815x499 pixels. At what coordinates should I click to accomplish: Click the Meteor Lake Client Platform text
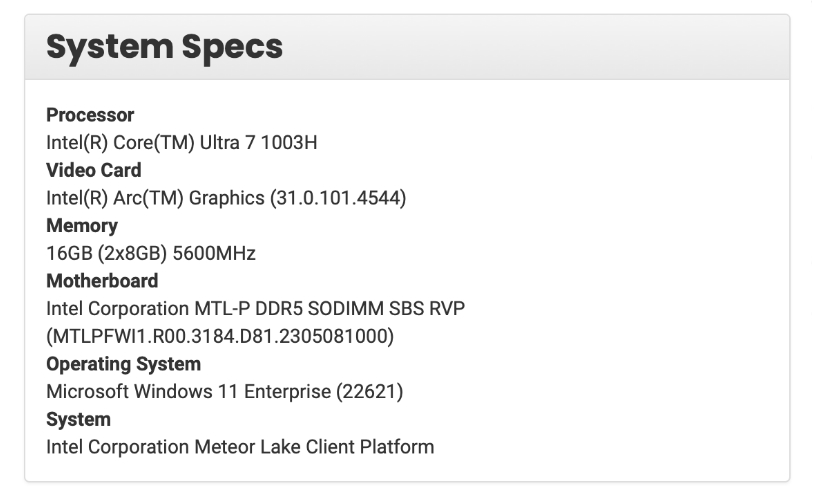[x=314, y=447]
